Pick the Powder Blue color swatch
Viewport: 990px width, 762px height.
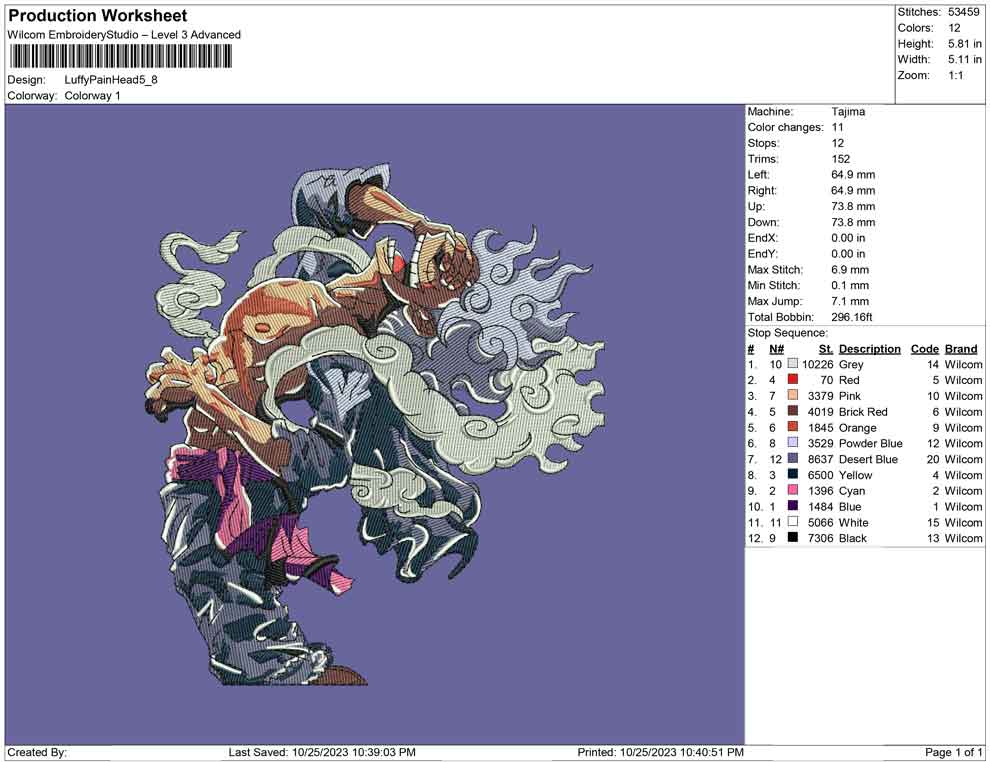[x=792, y=443]
